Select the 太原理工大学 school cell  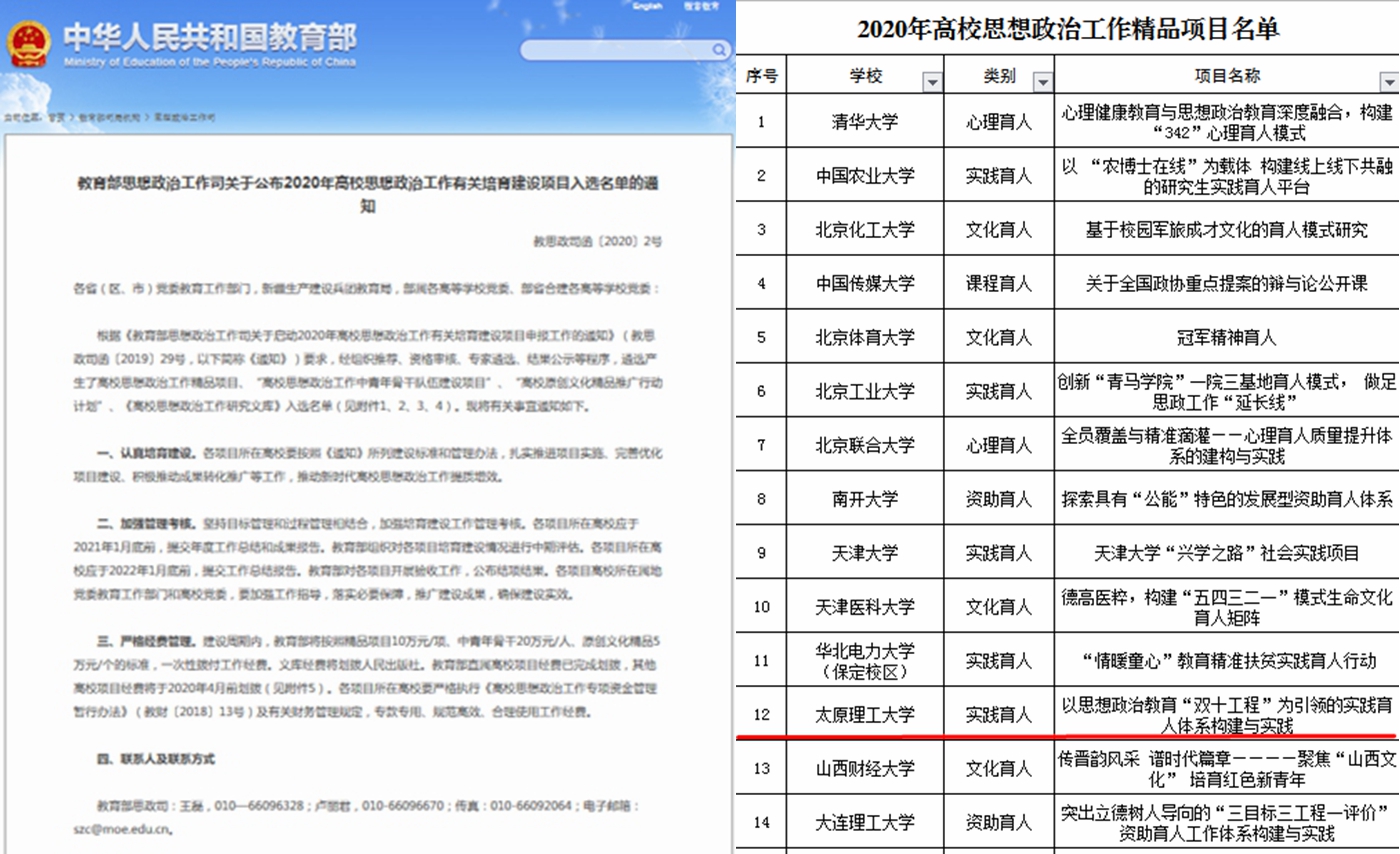(x=864, y=714)
